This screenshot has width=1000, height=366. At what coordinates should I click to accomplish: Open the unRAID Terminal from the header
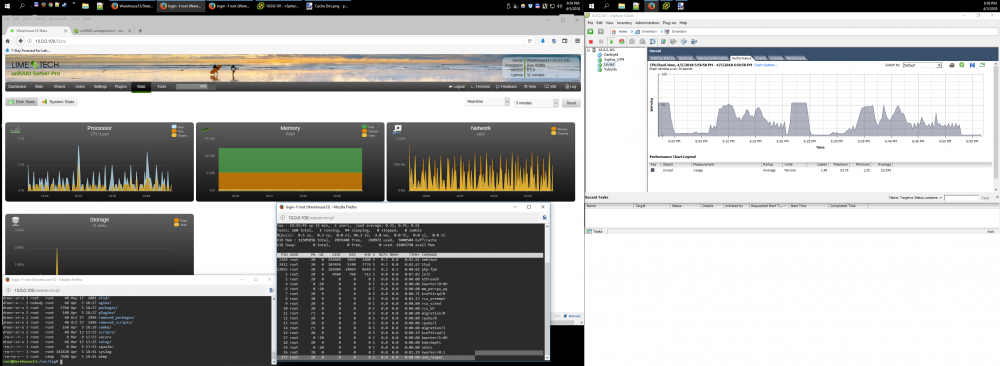point(481,86)
